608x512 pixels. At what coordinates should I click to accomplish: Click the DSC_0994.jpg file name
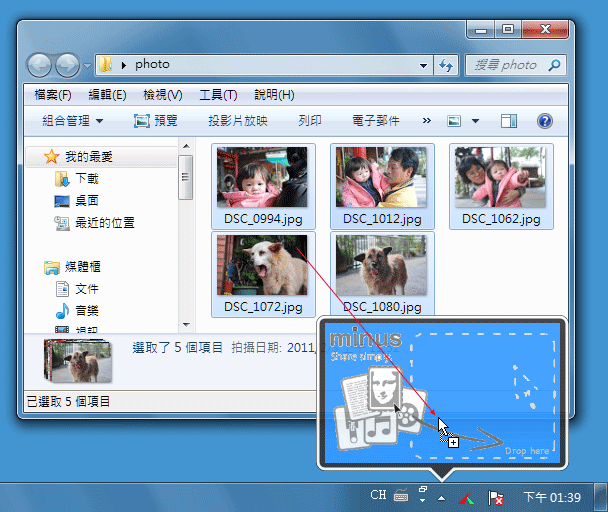pos(263,219)
